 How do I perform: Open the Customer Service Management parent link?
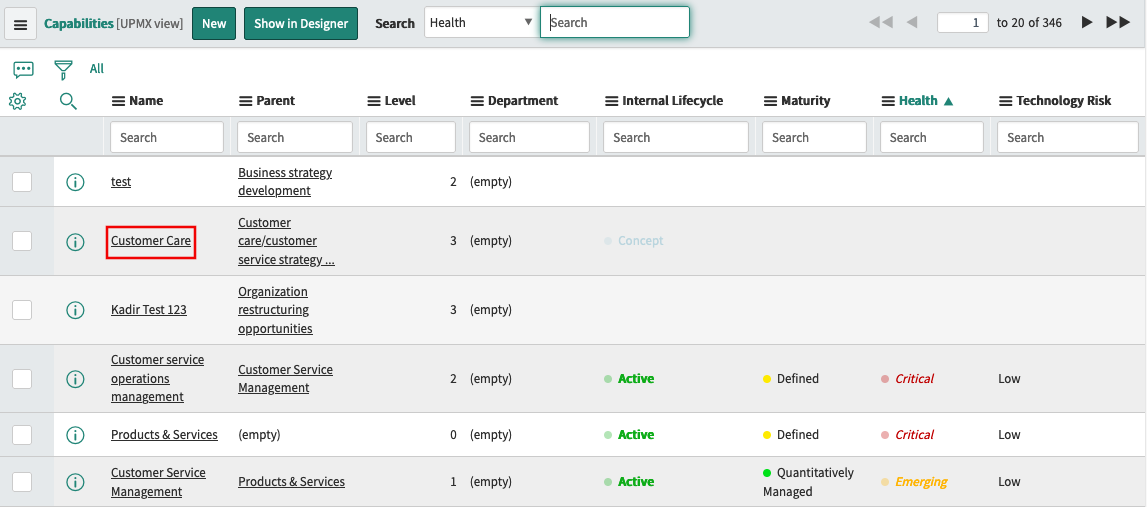click(285, 378)
